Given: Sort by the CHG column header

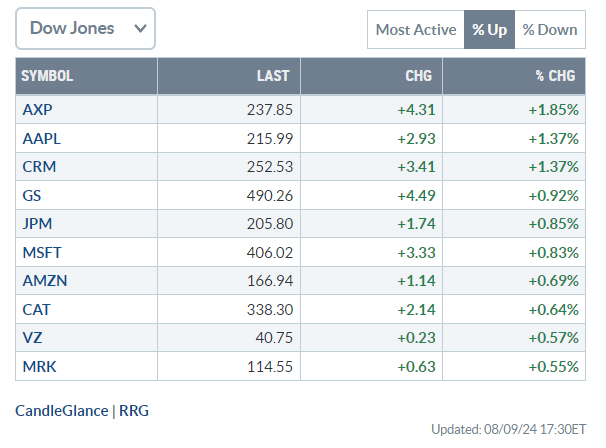Looking at the screenshot, I should (x=419, y=76).
